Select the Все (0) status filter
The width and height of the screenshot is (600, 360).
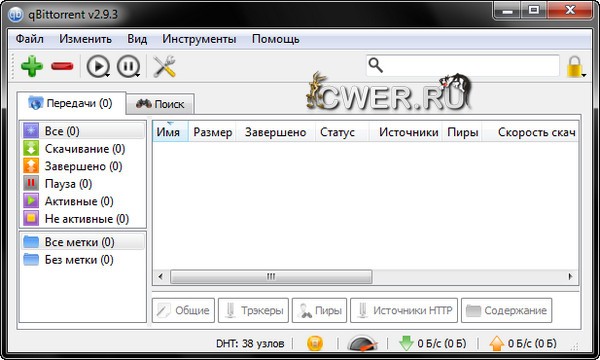click(x=83, y=131)
